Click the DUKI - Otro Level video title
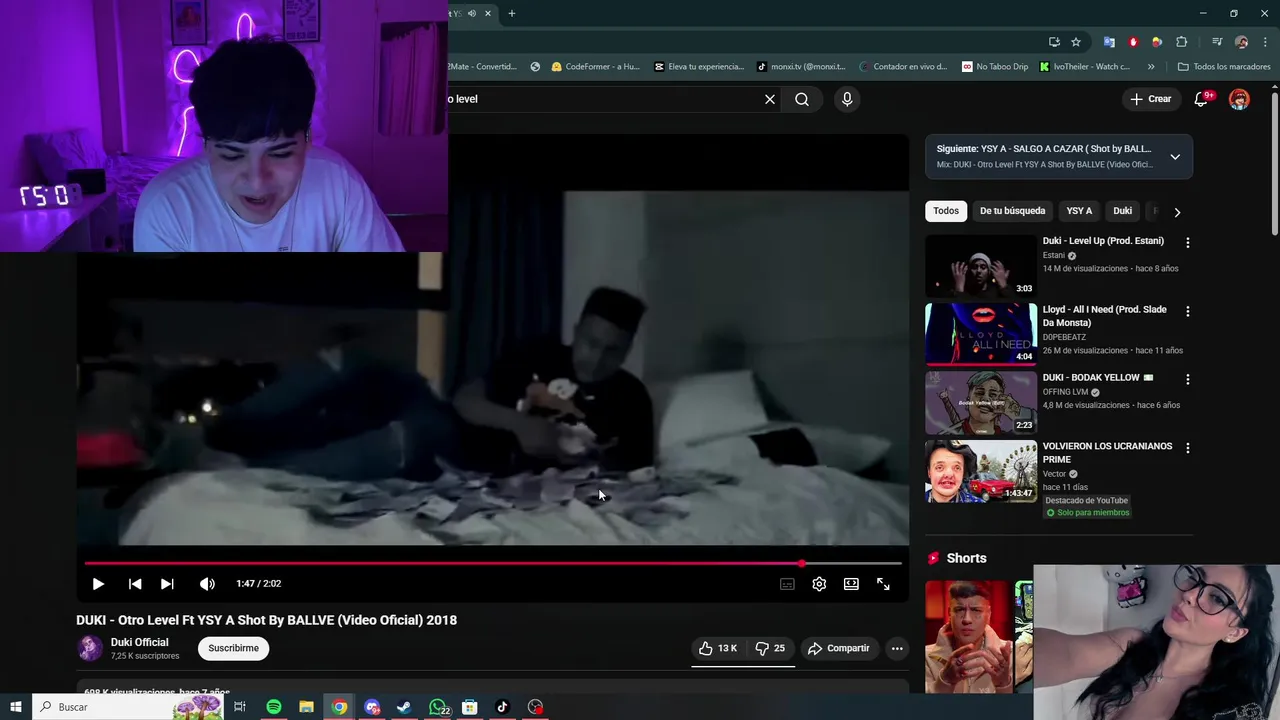Image resolution: width=1280 pixels, height=720 pixels. tap(266, 620)
